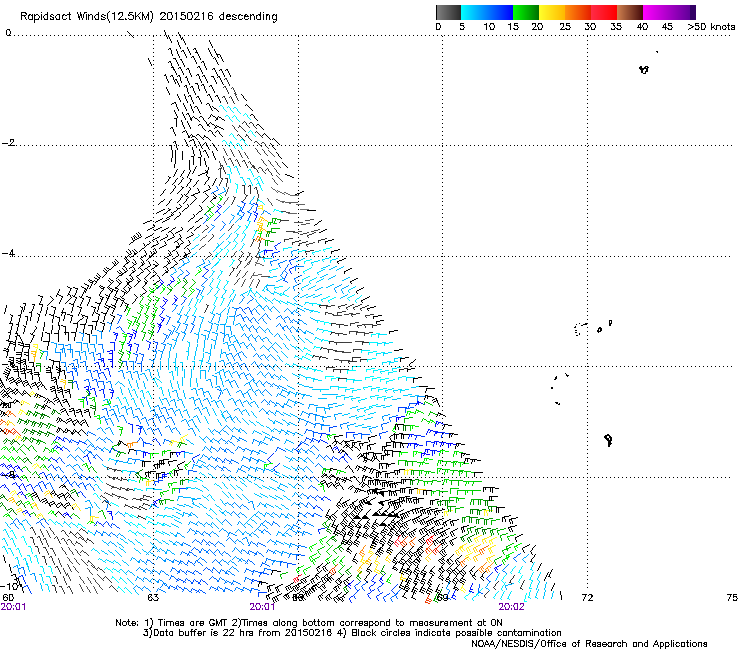
Task: Click the orange 25-30 knots color swatch
Action: point(578,12)
